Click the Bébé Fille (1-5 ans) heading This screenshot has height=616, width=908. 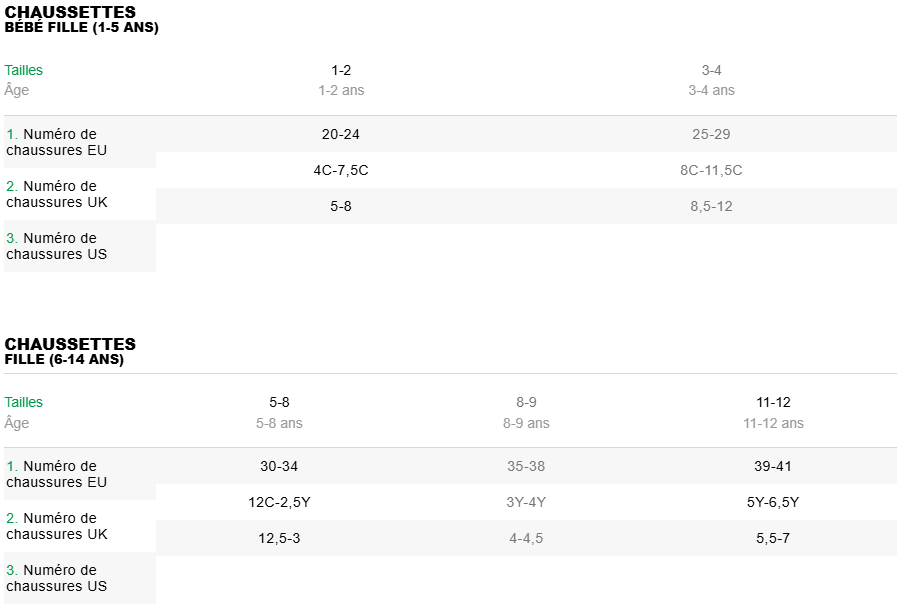[82, 28]
